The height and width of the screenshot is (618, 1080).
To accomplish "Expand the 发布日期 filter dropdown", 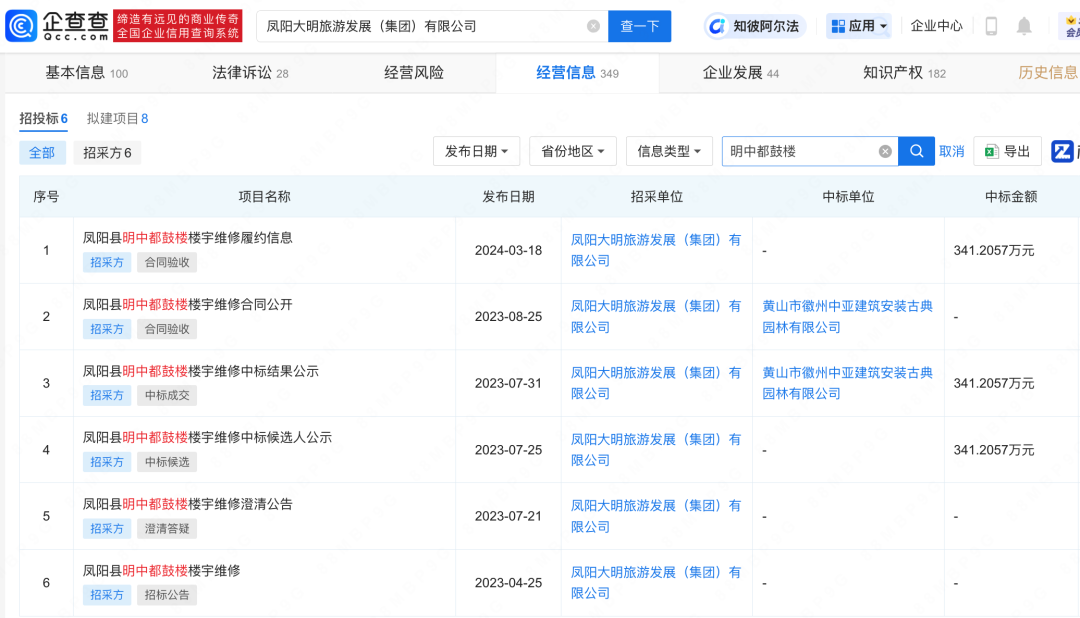I will click(x=476, y=152).
